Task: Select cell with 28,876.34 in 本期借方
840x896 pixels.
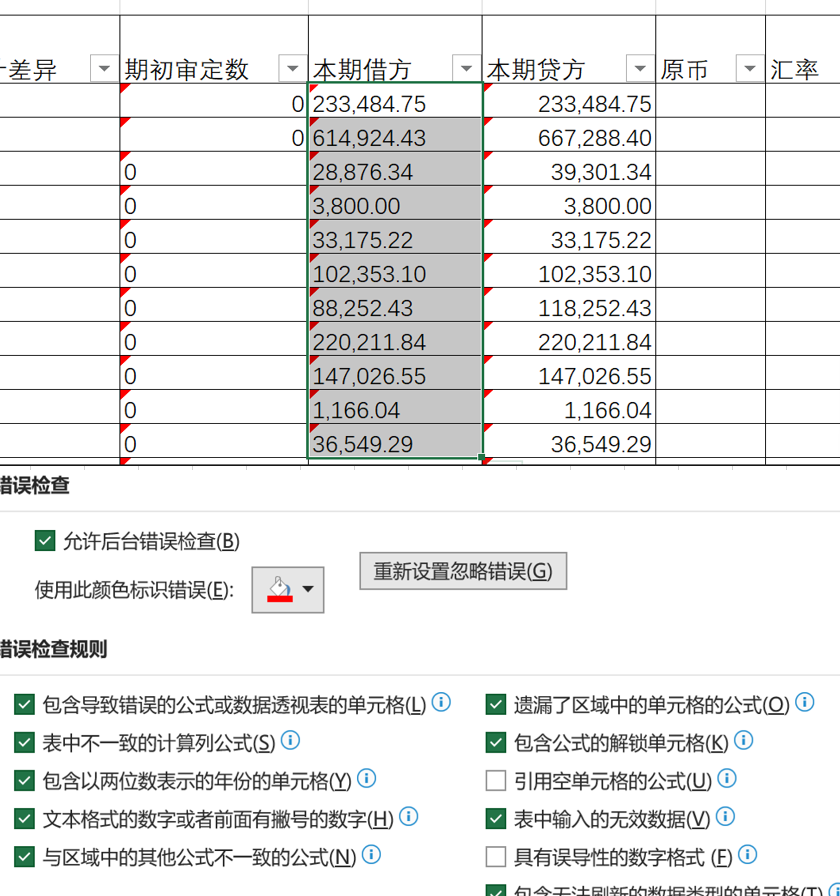Action: [x=395, y=169]
